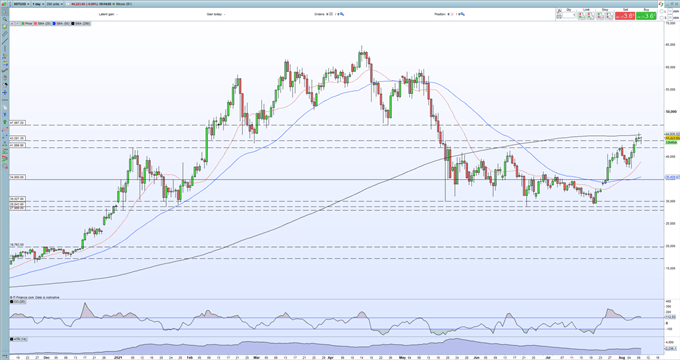Click the green Buy price button
The image size is (680, 360).
[x=646, y=16]
